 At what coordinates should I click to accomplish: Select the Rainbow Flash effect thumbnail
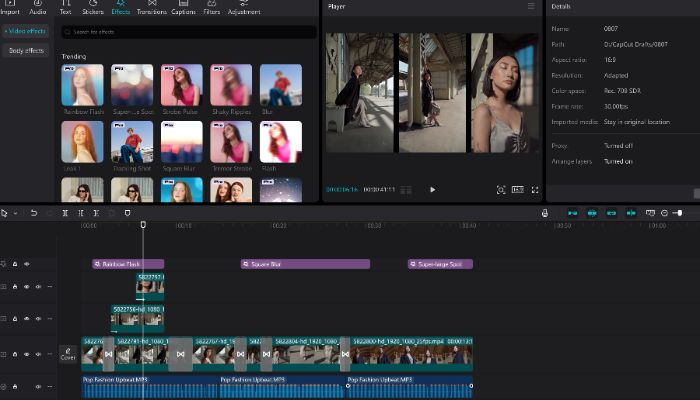[x=82, y=85]
